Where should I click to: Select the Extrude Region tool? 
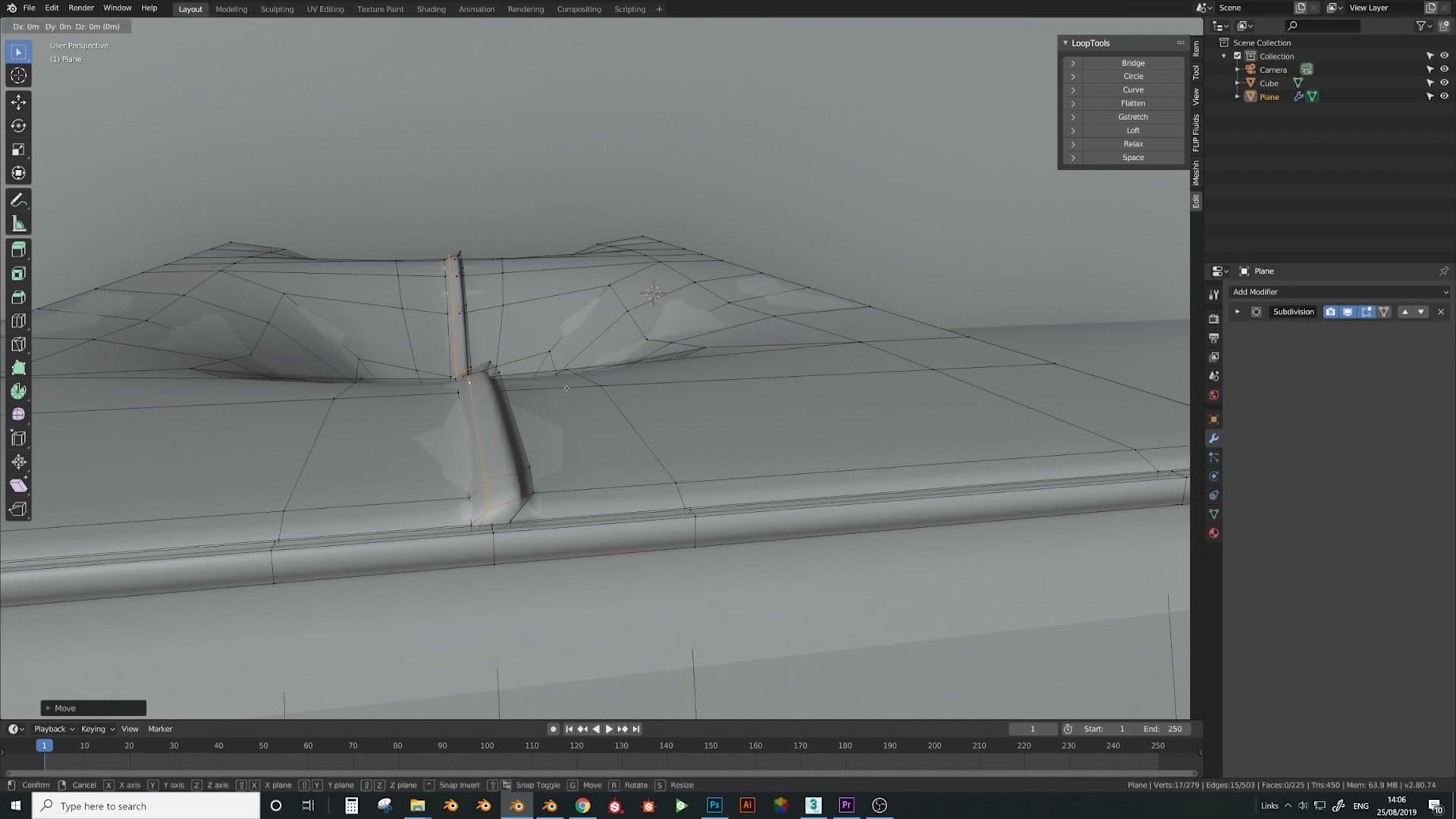click(x=19, y=250)
